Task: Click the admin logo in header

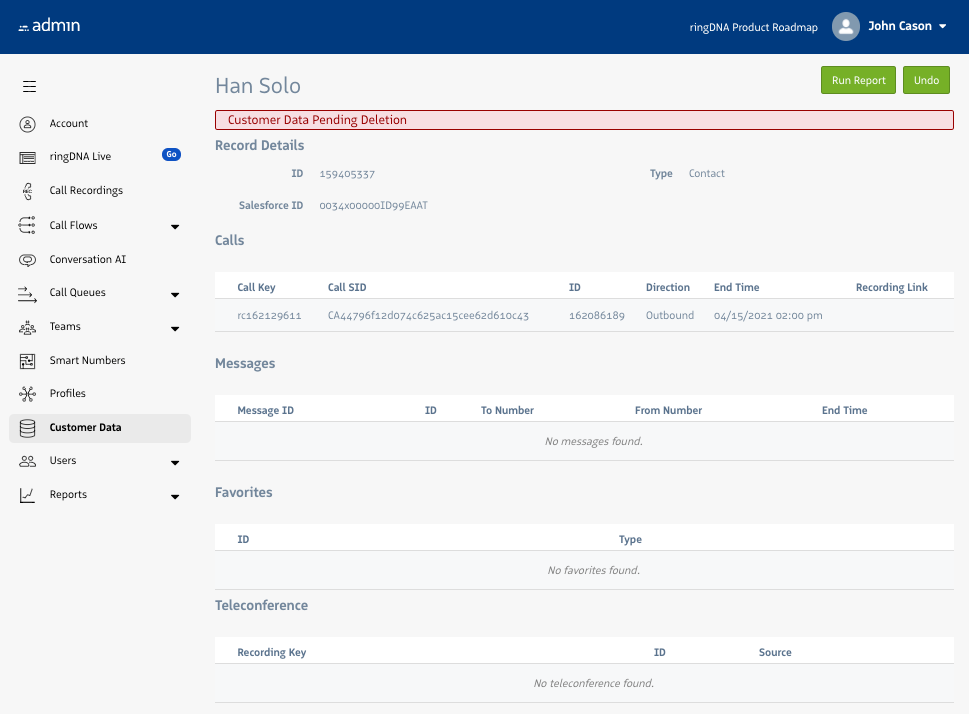Action: [49, 26]
